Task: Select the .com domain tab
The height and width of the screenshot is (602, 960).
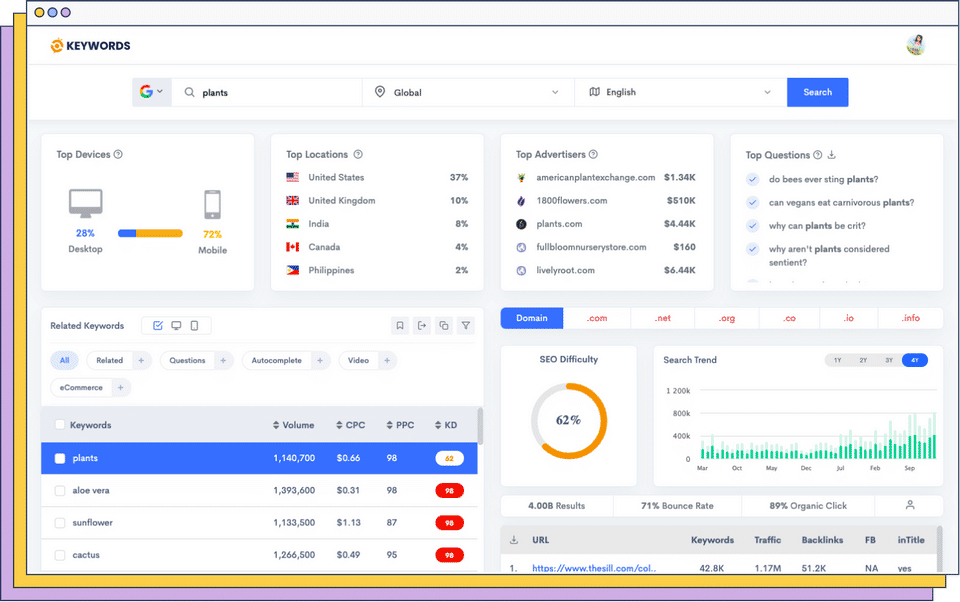Action: tap(597, 318)
